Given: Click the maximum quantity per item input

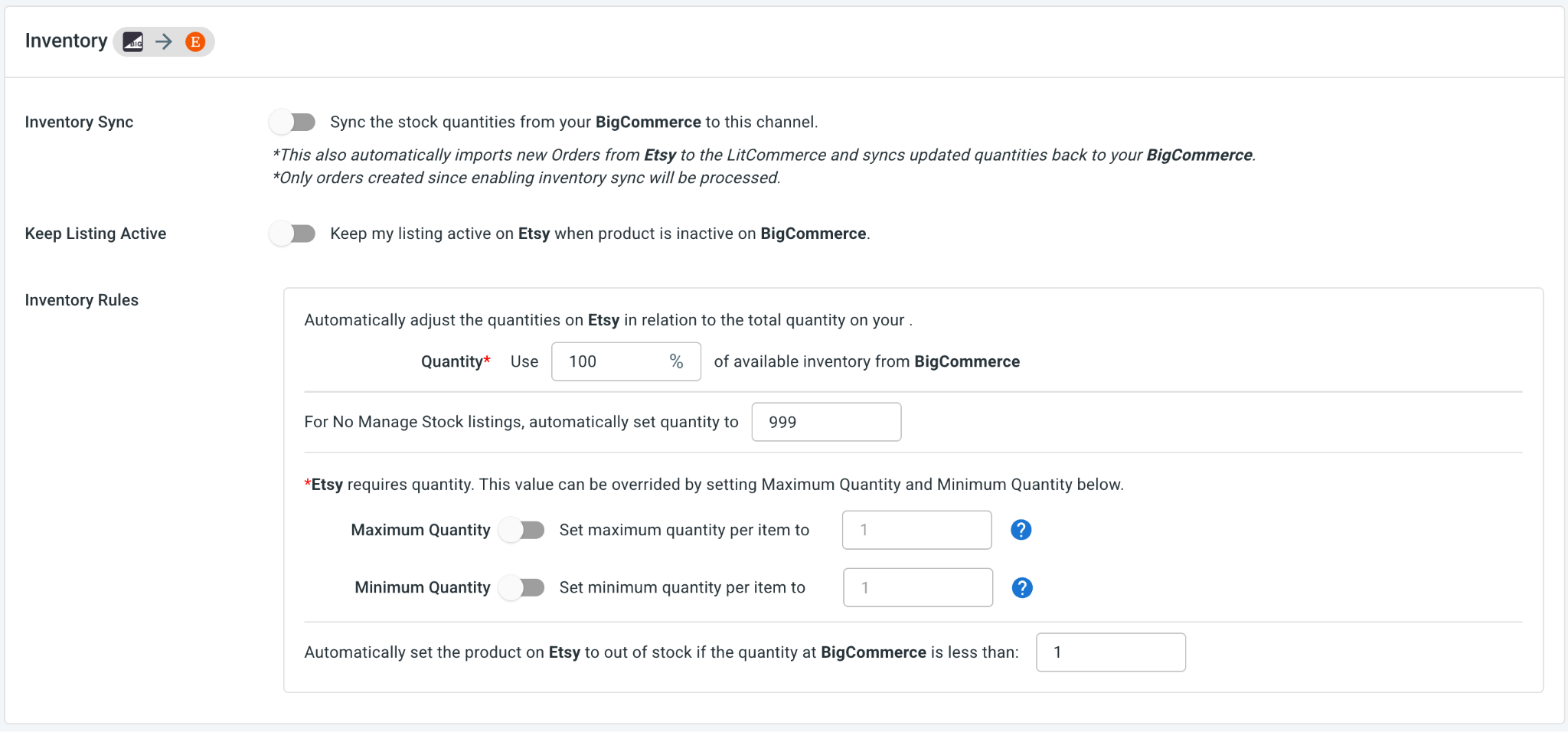Looking at the screenshot, I should pos(917,530).
